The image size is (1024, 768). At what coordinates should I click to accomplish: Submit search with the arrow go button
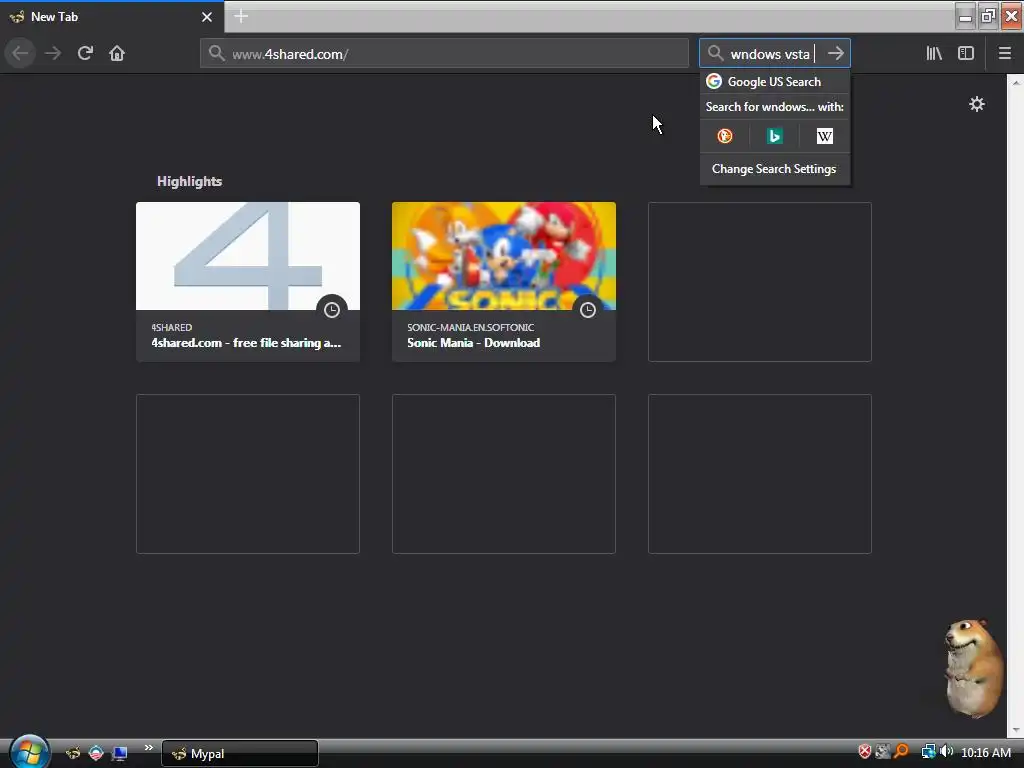(835, 53)
